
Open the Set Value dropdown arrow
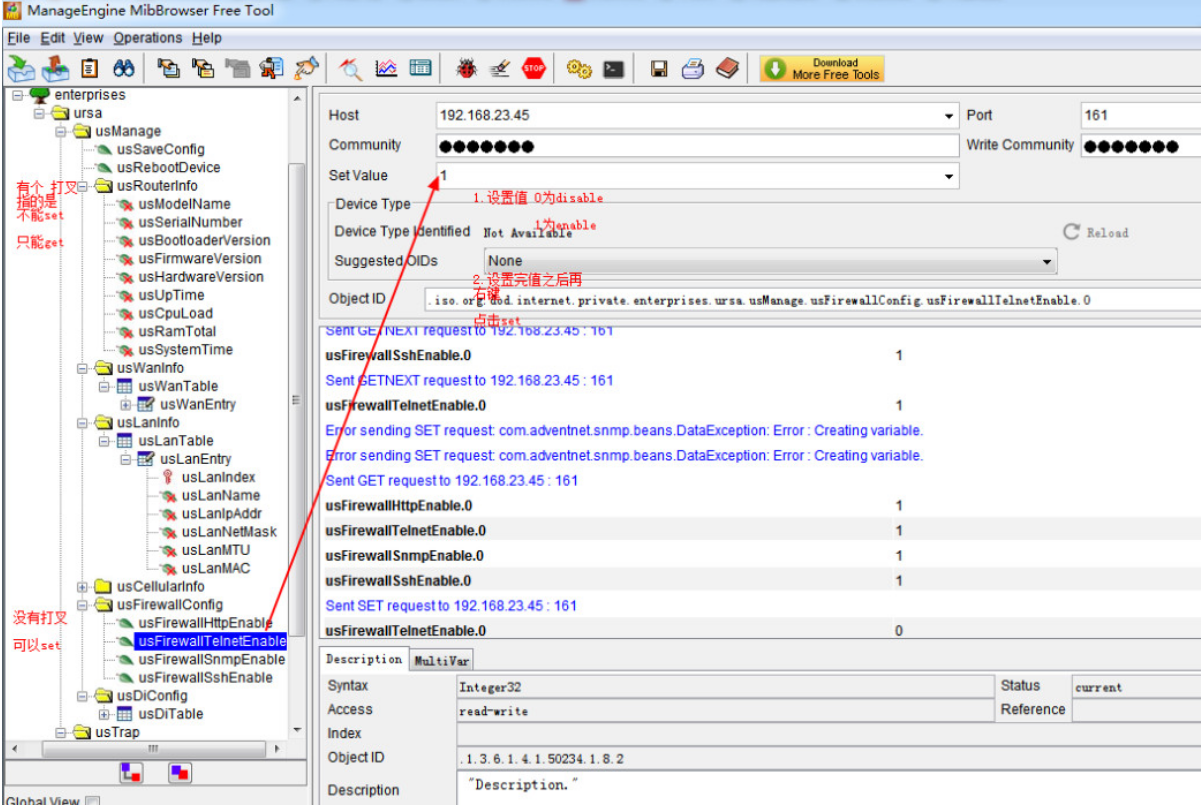tap(948, 176)
